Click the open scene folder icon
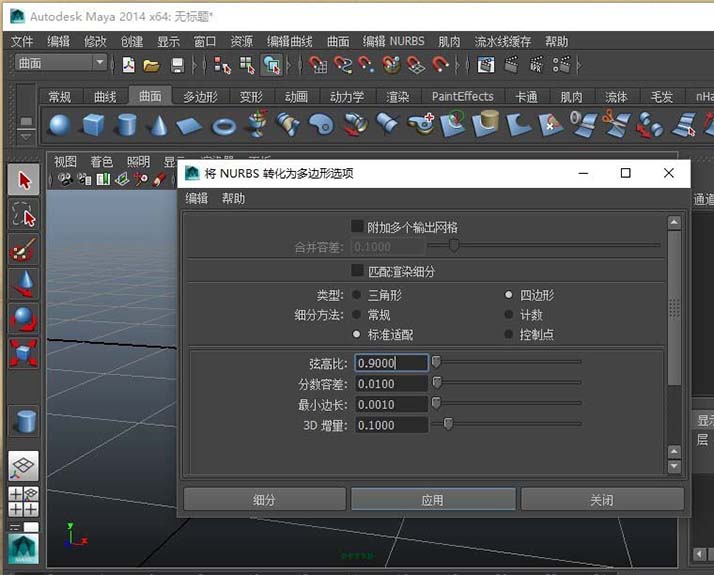 pyautogui.click(x=151, y=65)
